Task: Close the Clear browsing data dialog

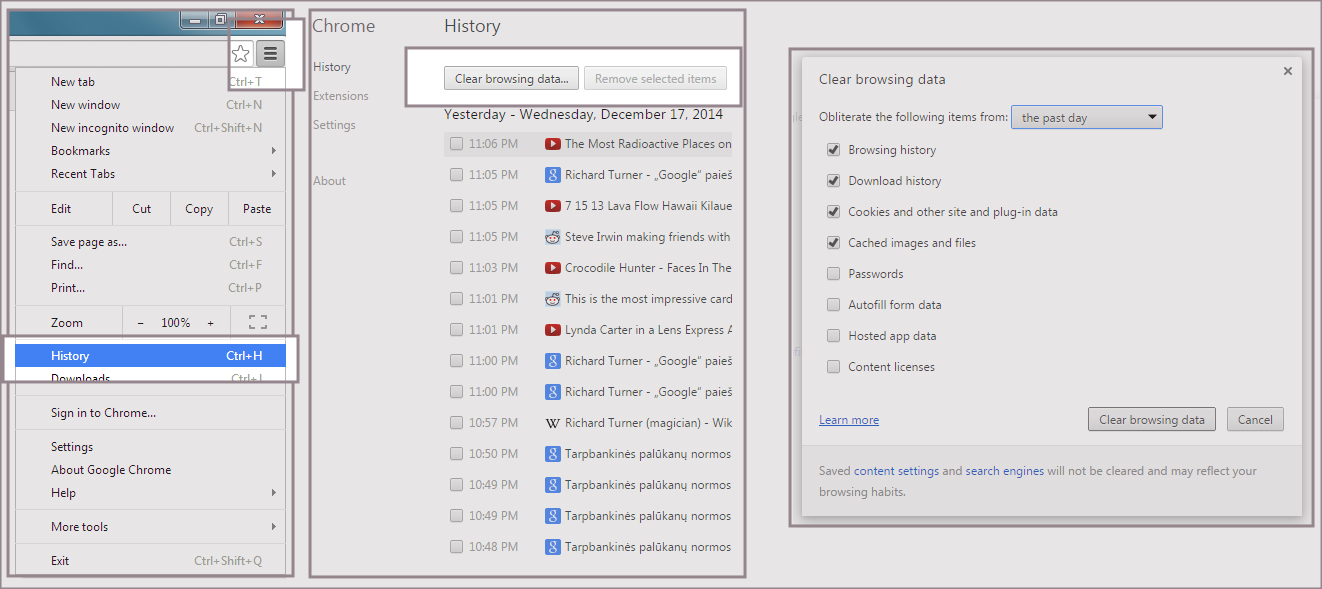Action: pyautogui.click(x=1287, y=71)
